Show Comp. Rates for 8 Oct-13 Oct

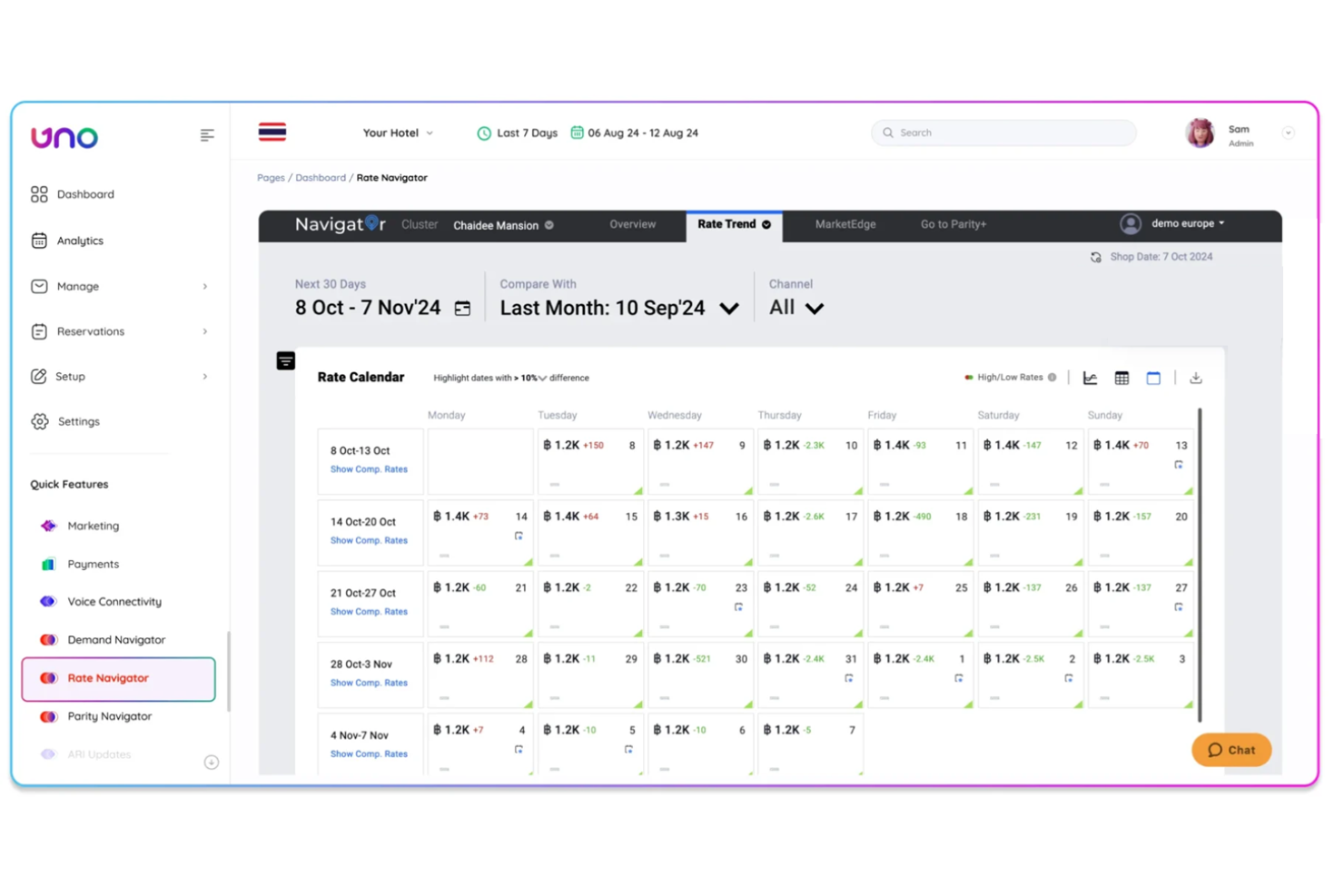click(370, 469)
